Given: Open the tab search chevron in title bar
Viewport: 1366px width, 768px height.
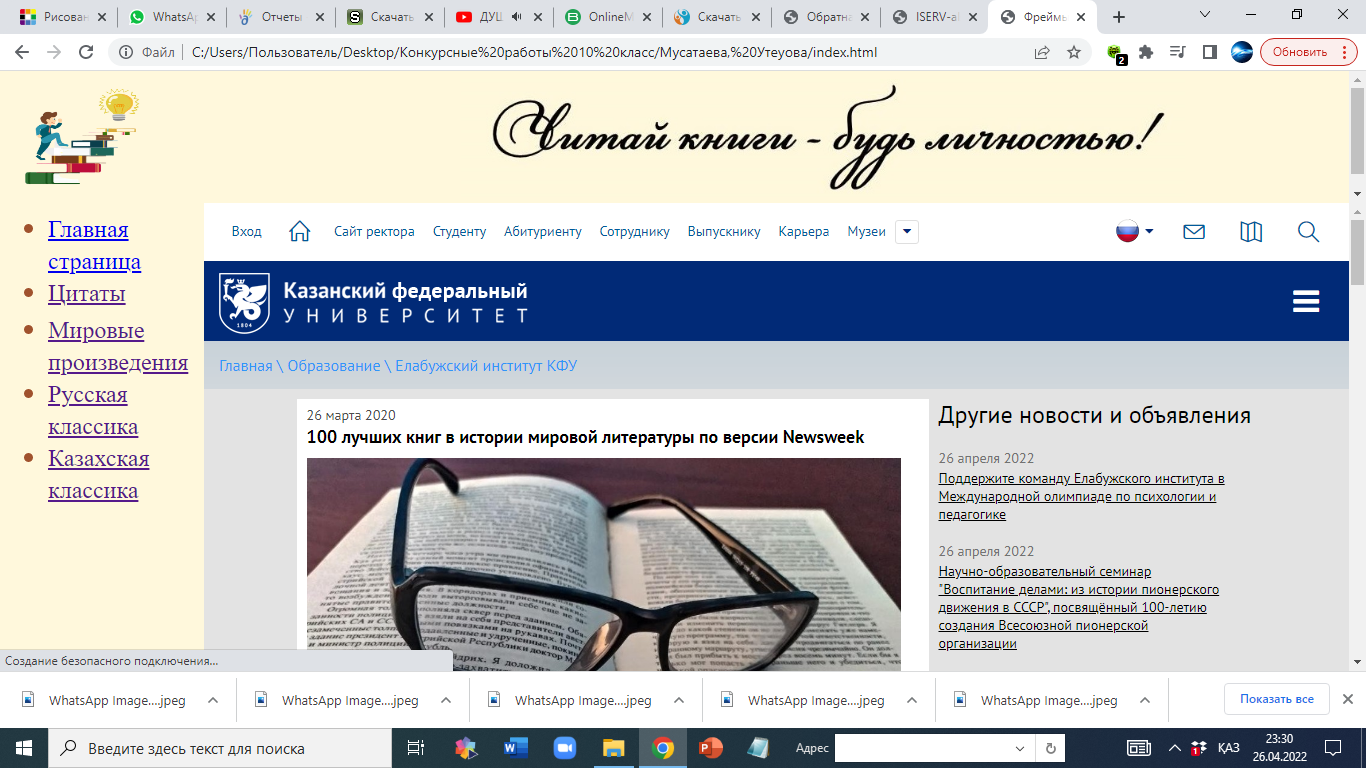Looking at the screenshot, I should click(x=1205, y=15).
